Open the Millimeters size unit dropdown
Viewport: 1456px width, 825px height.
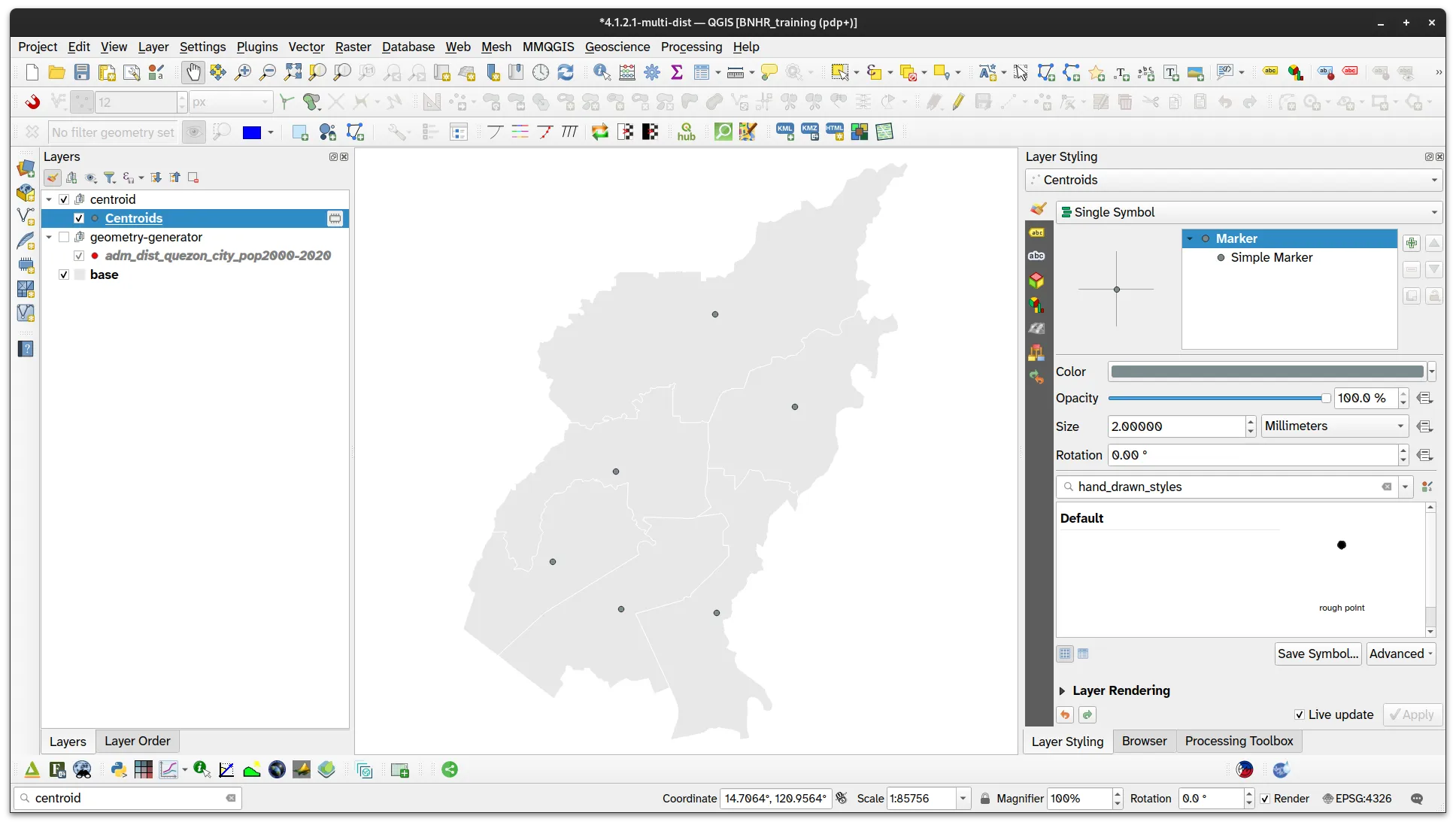[x=1334, y=426]
